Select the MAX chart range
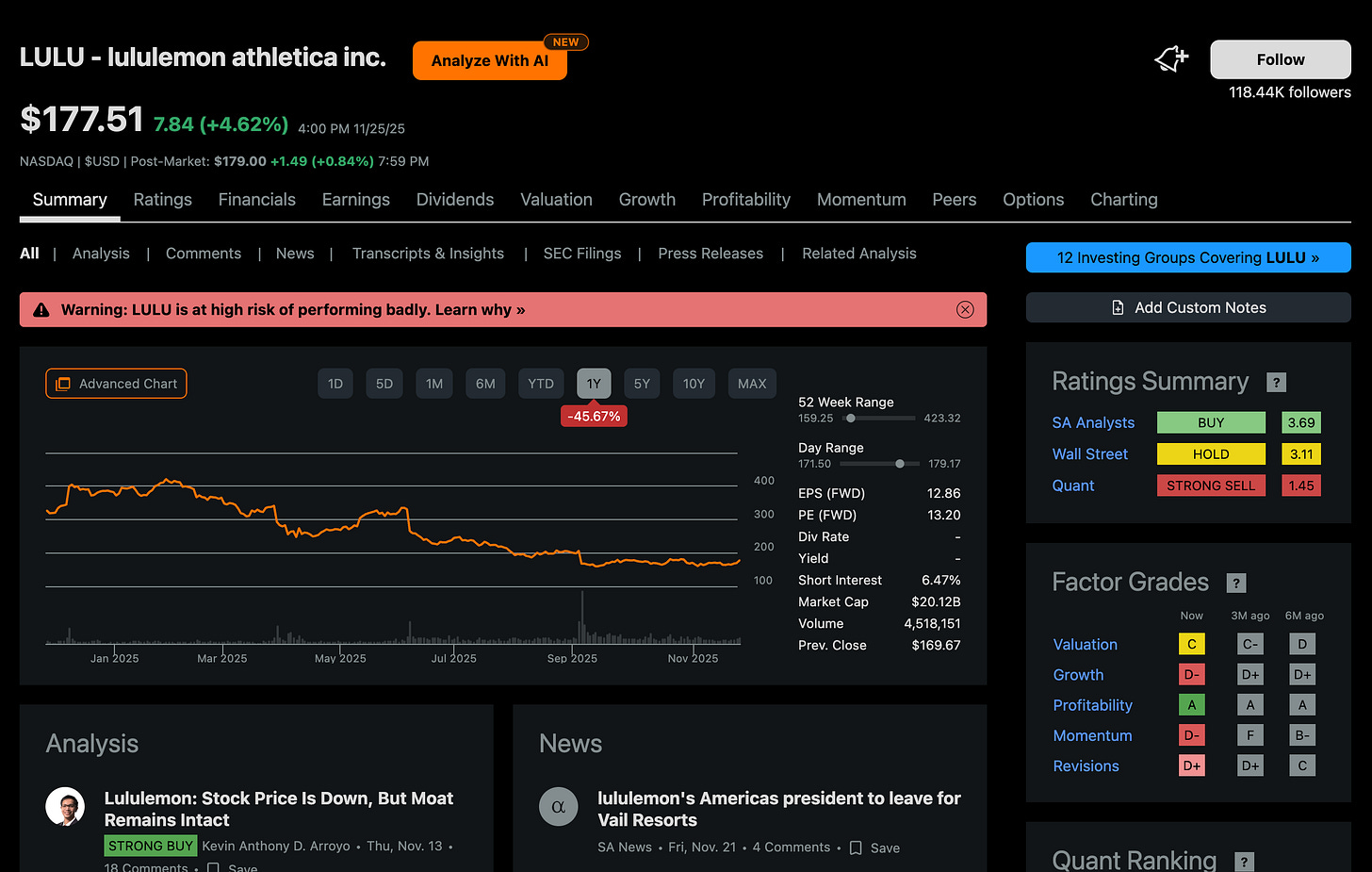1372x872 pixels. click(752, 384)
